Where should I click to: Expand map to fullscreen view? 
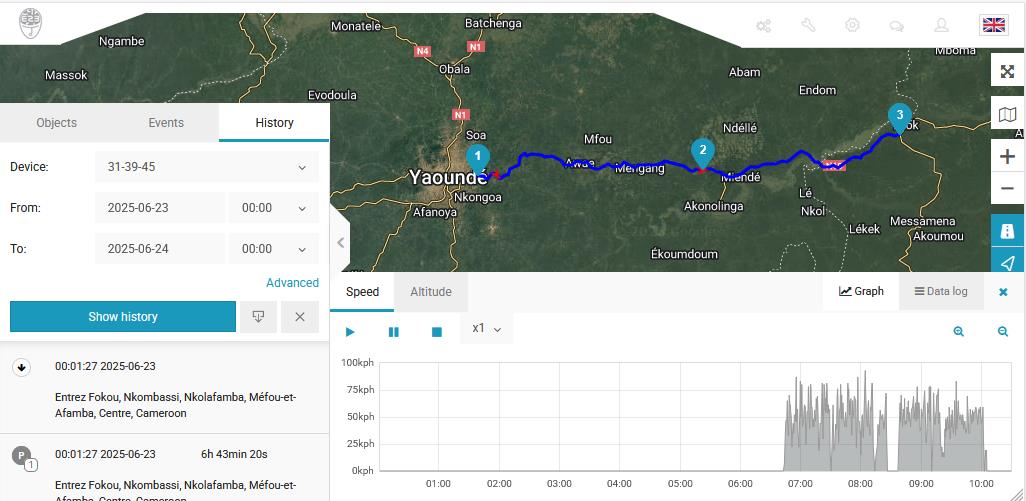1007,71
